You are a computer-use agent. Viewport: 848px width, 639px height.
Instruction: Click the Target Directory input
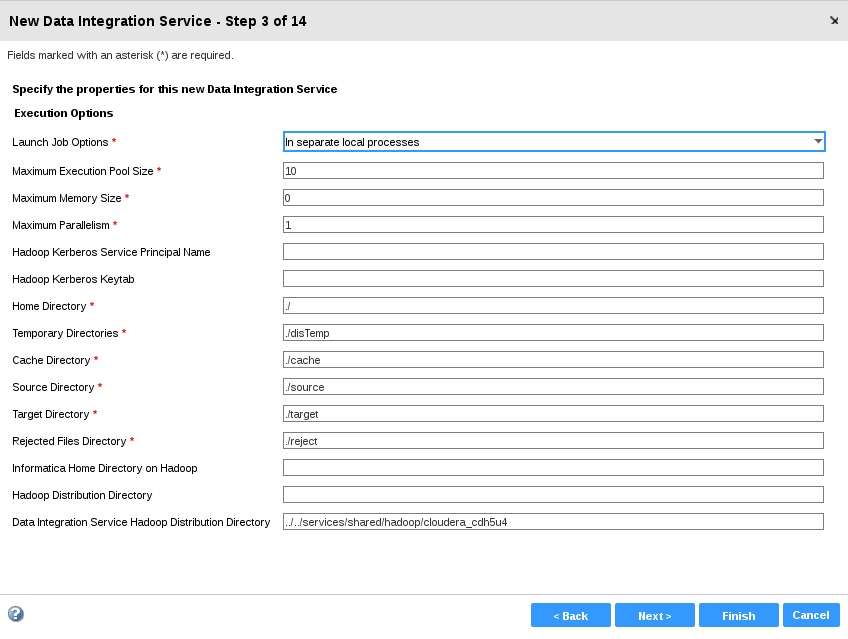553,414
